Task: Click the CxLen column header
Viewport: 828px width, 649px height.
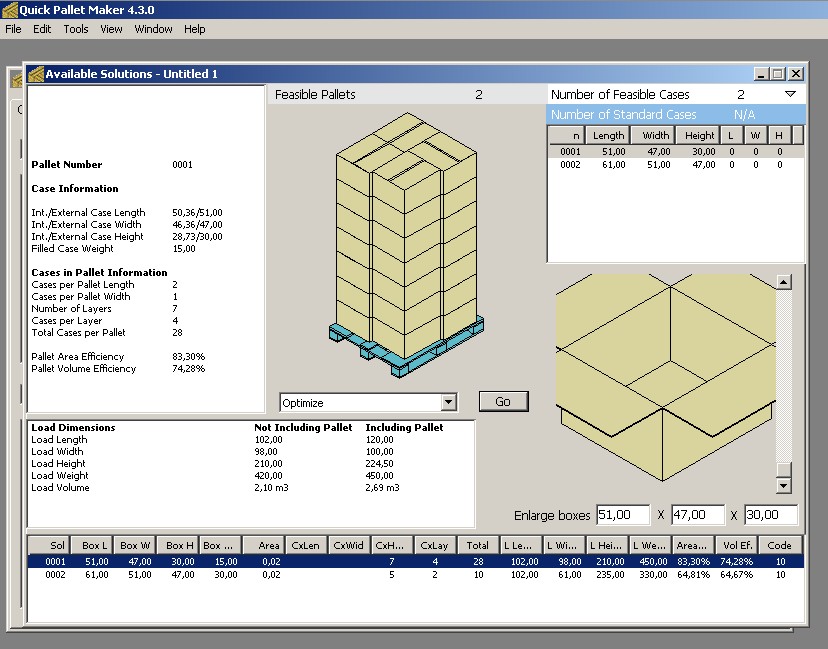Action: (306, 545)
